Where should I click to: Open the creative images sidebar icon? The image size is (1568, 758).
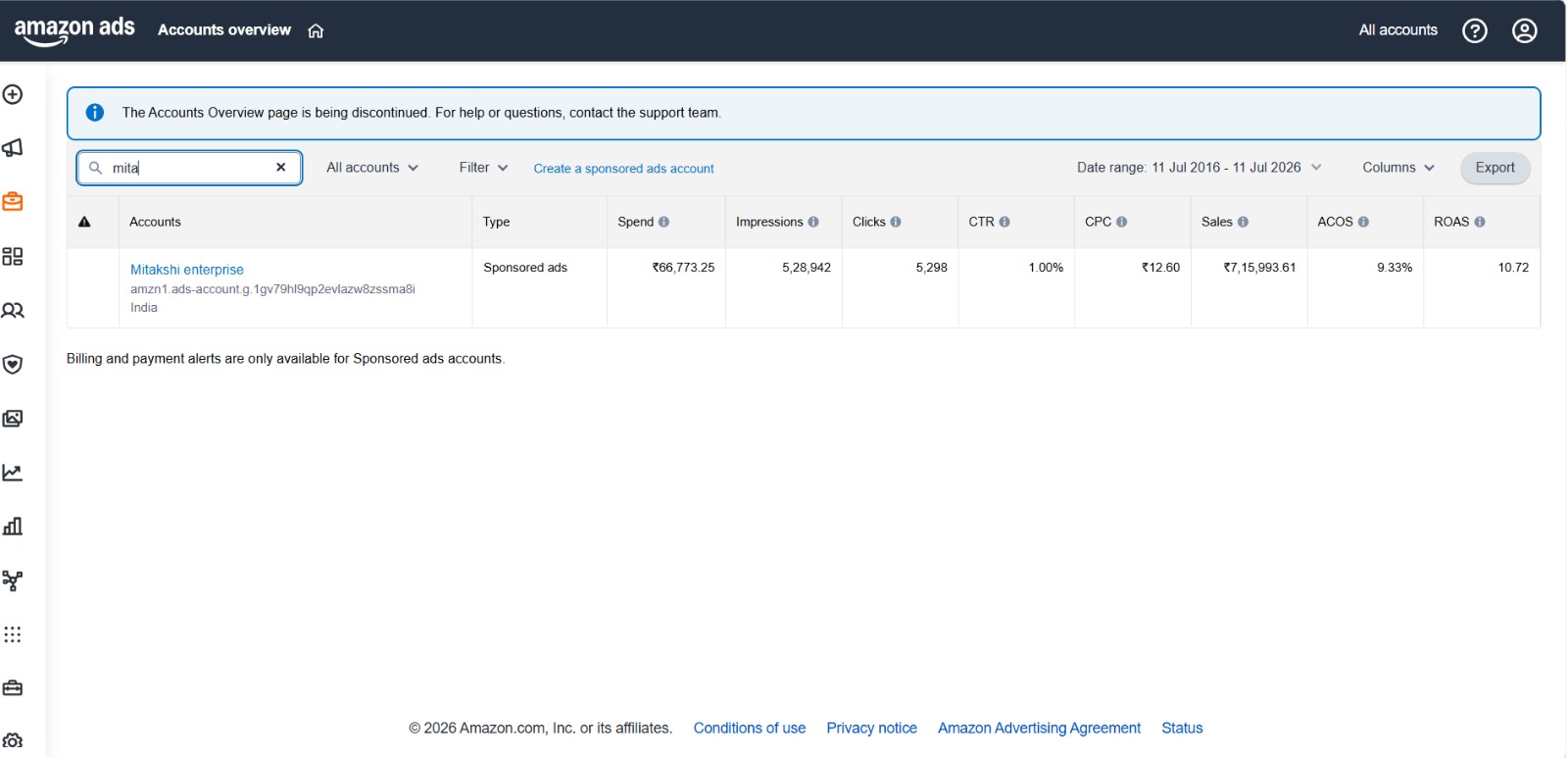click(13, 419)
